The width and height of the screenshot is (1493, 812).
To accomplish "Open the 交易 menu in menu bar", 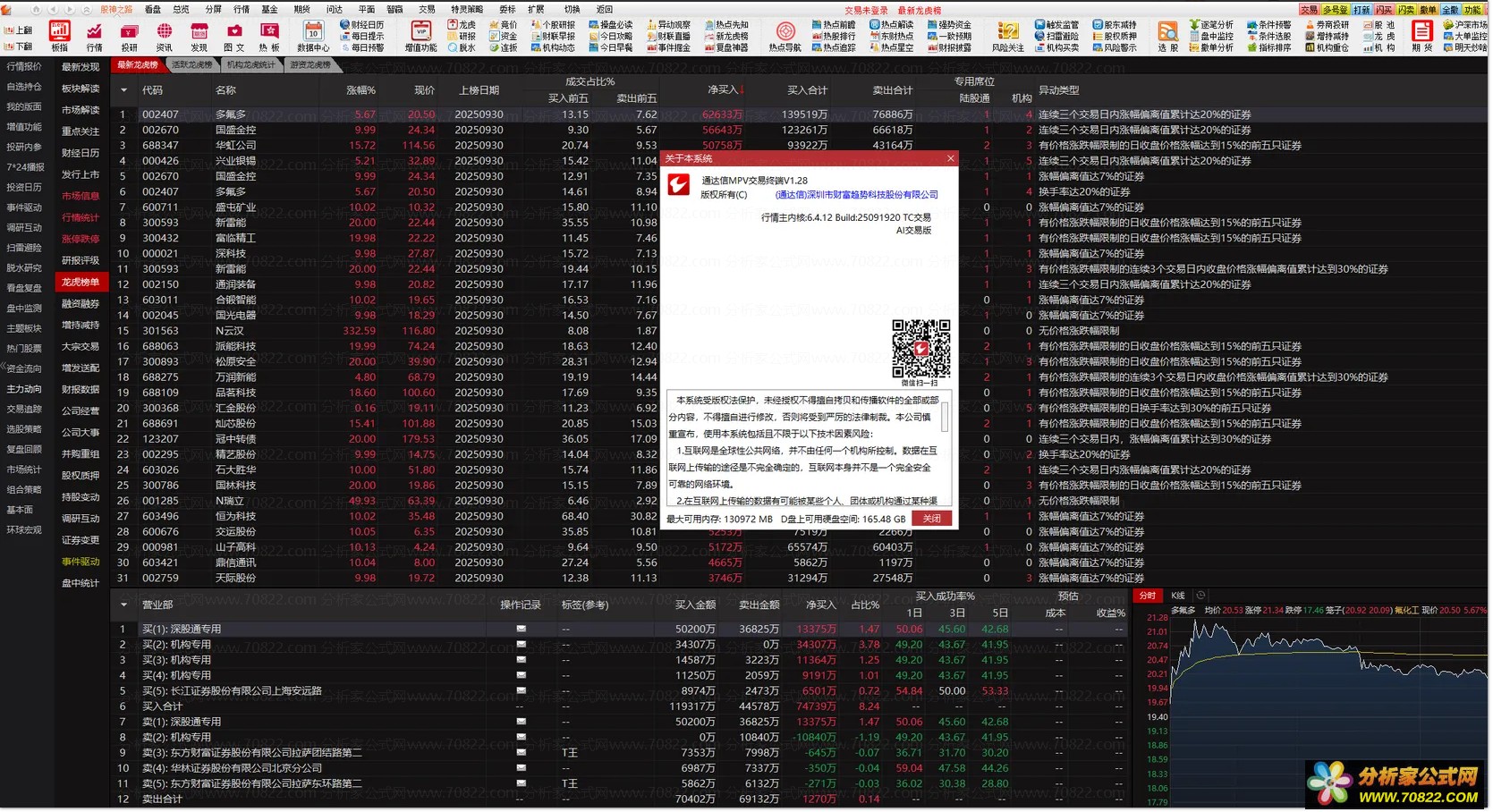I will pos(427,10).
